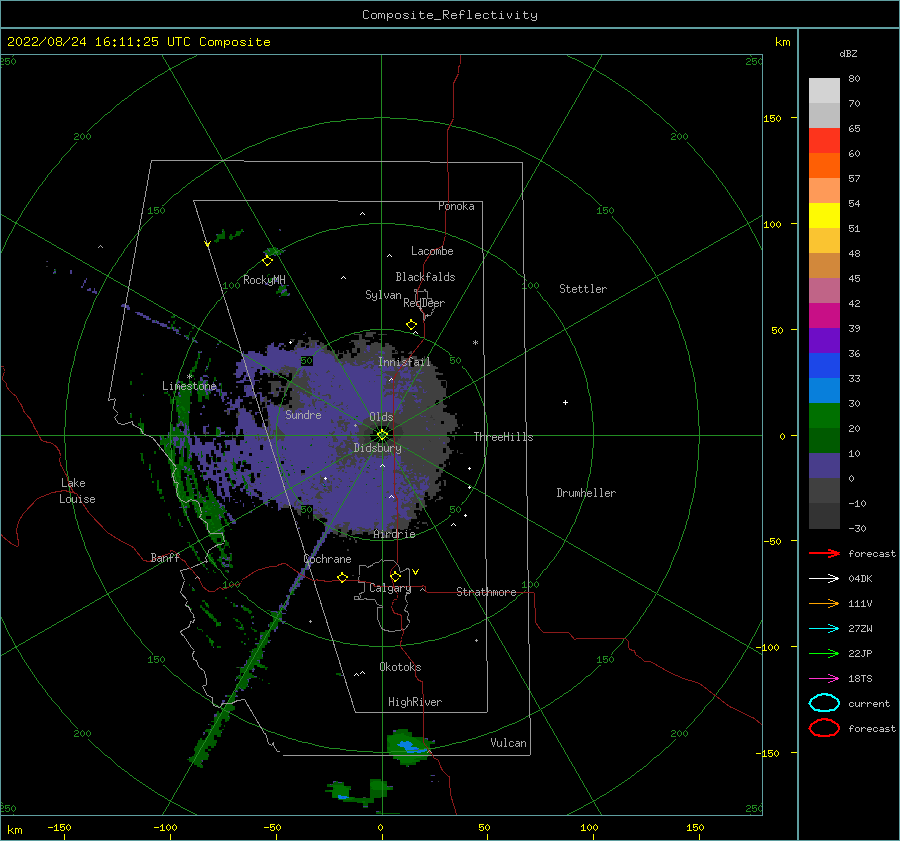
Task: Click the Lacombe city label
Action: (x=432, y=251)
